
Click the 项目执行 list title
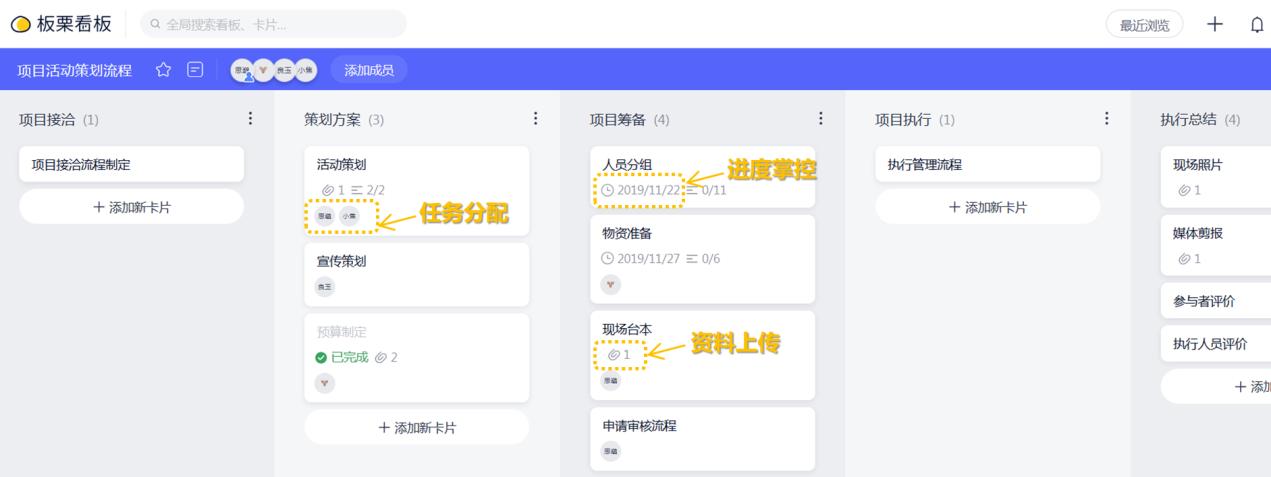click(903, 120)
